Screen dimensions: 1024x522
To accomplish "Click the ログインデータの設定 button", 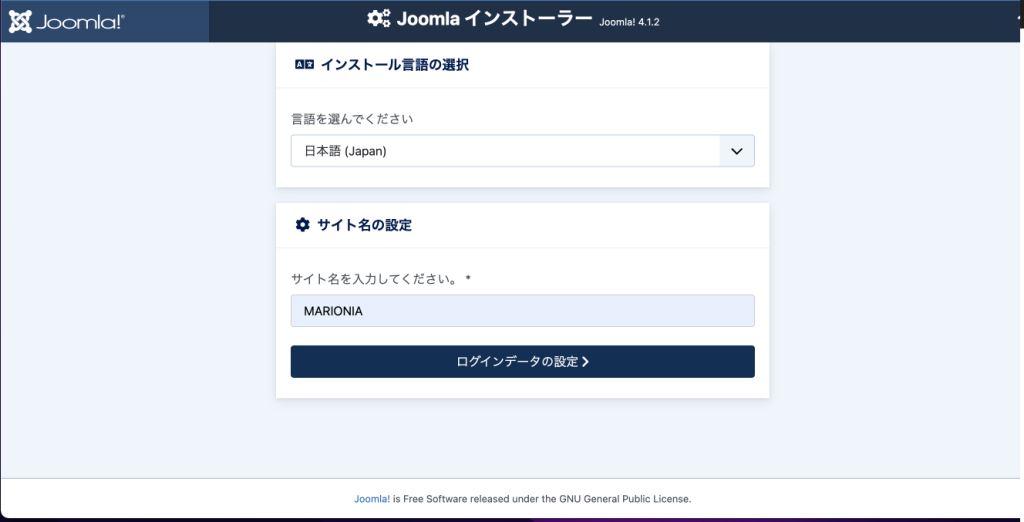I will [522, 361].
